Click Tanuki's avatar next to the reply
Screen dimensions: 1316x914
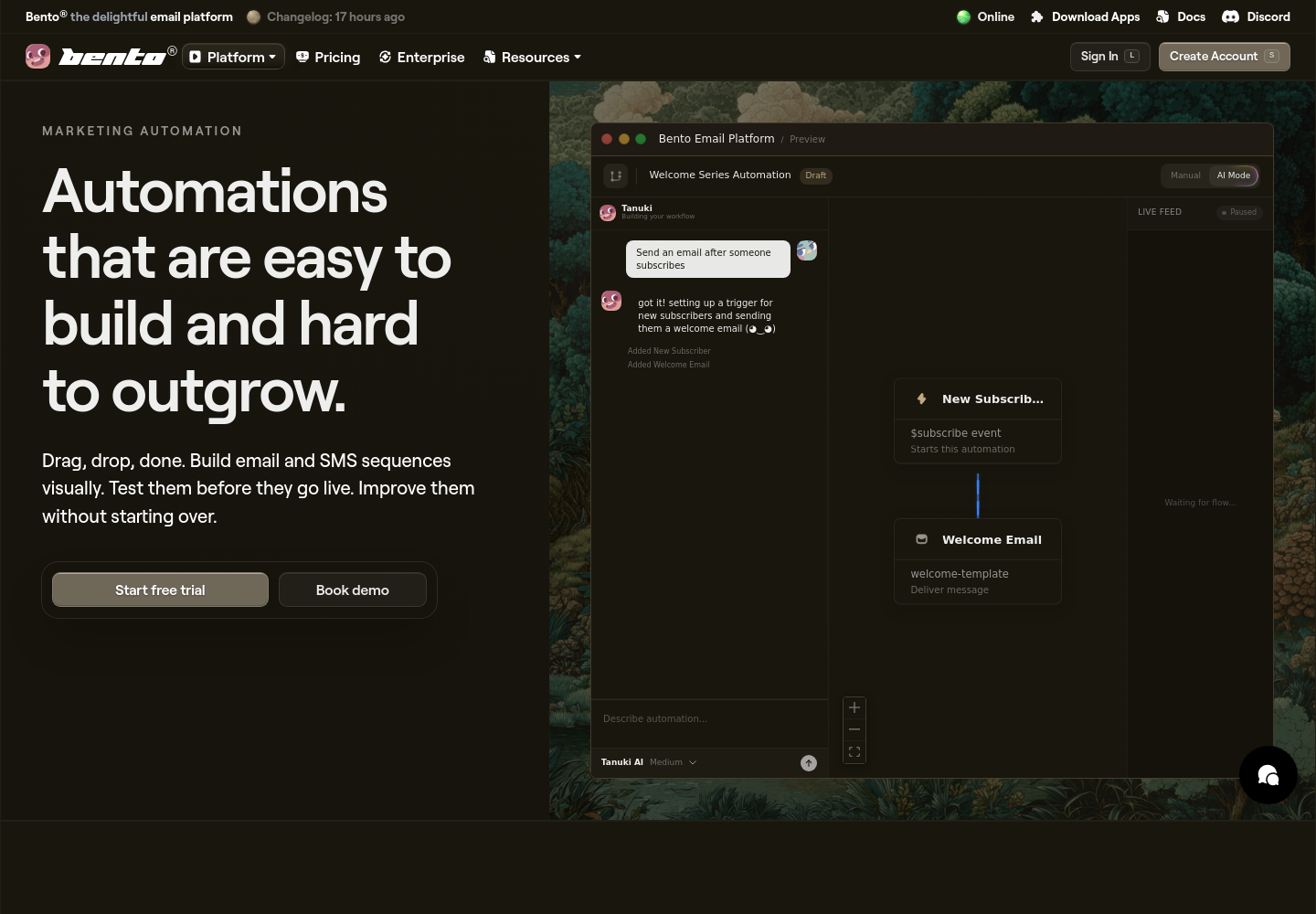click(611, 301)
